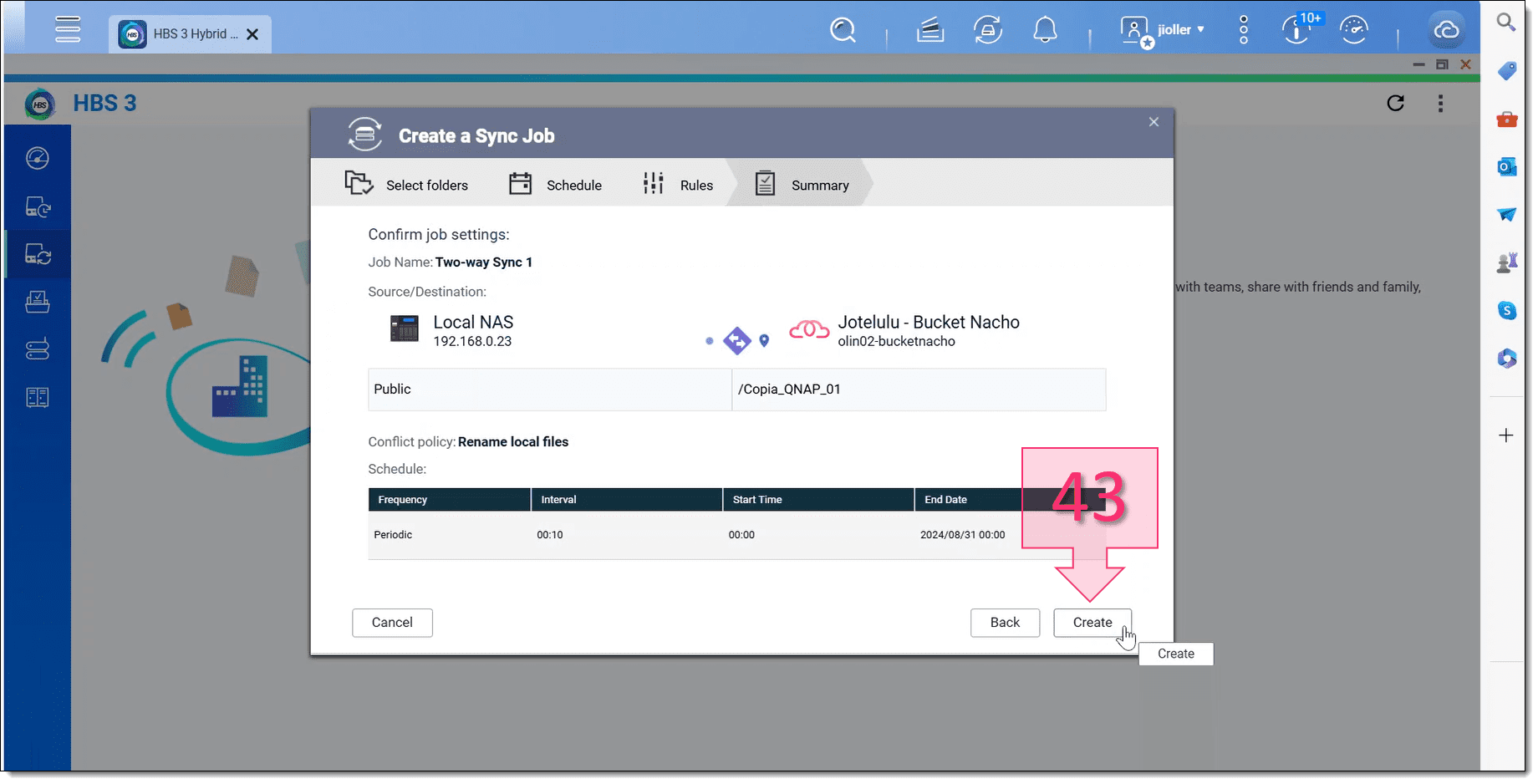Select the Summary step
Viewport: 1538px width, 784px height.
point(801,184)
